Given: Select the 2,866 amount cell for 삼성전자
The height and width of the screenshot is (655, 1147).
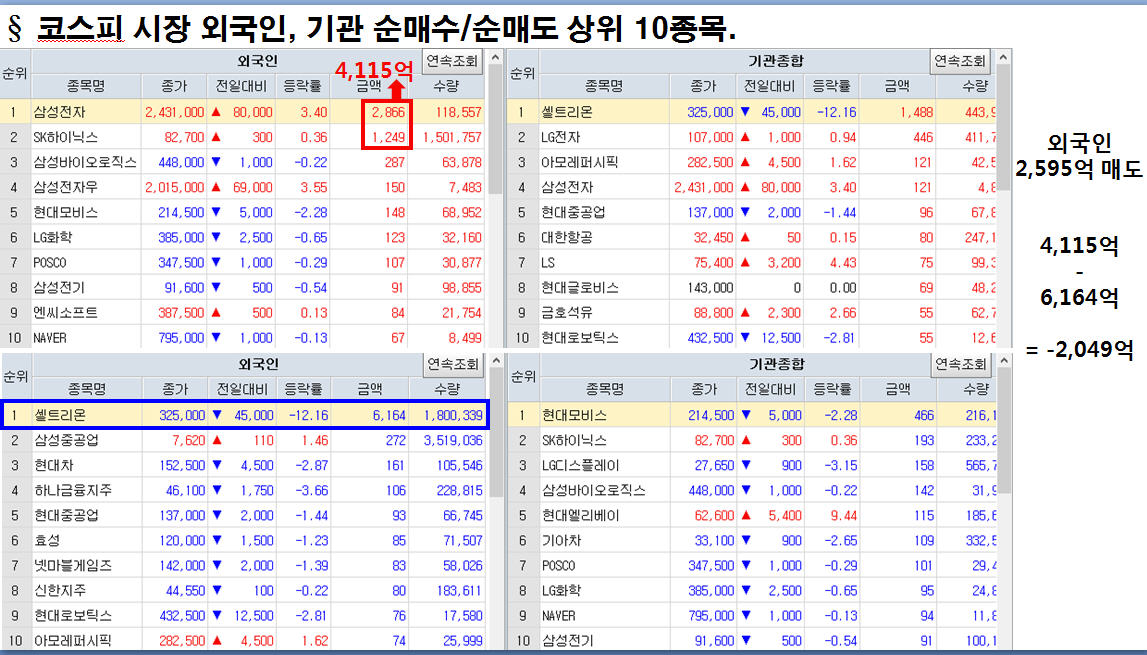Looking at the screenshot, I should pyautogui.click(x=385, y=112).
